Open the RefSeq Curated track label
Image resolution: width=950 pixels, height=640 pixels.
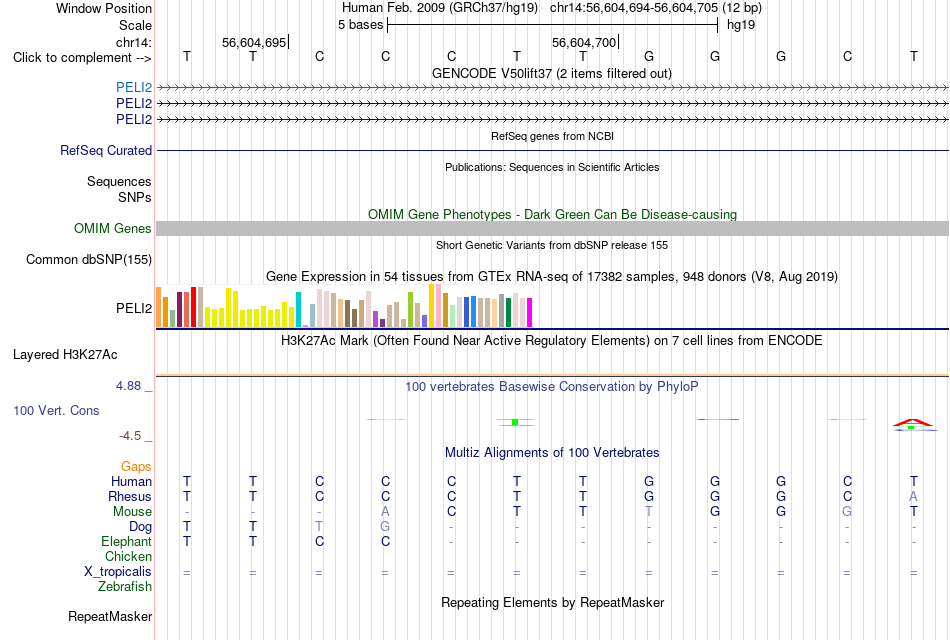click(x=106, y=150)
